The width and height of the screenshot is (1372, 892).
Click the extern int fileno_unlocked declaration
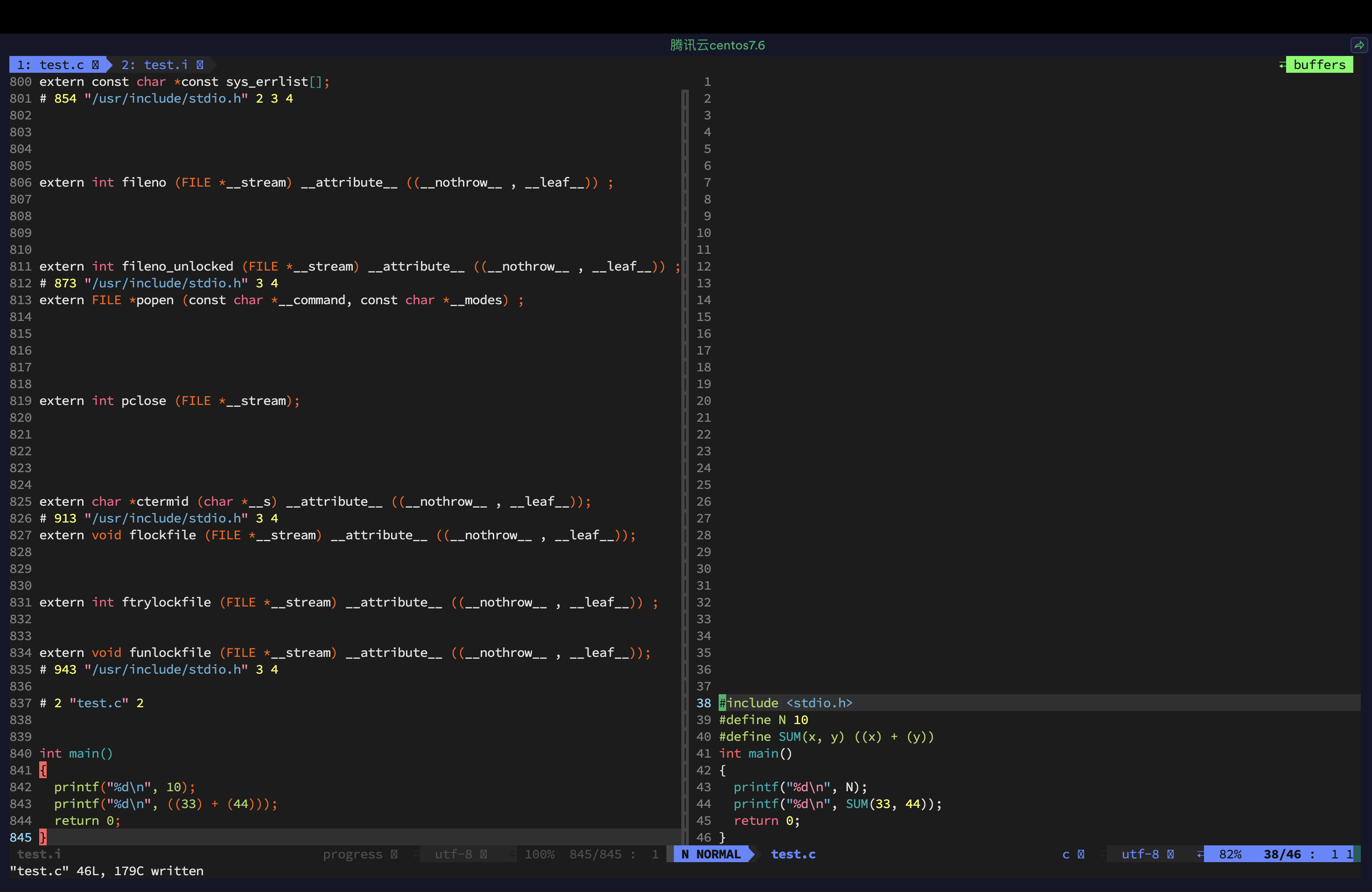click(x=360, y=266)
